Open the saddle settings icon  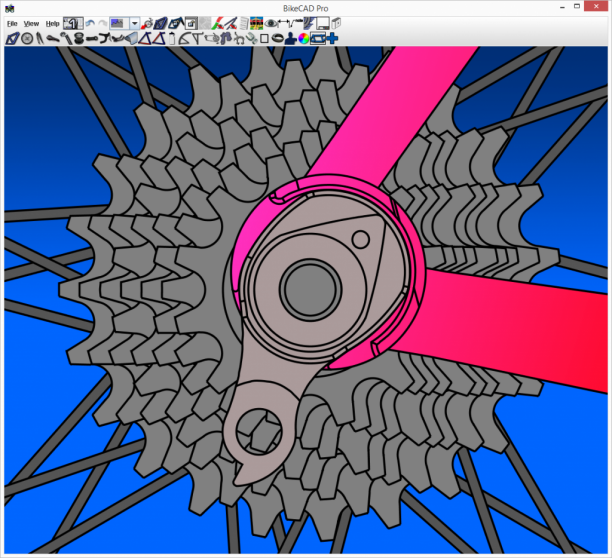point(53,39)
